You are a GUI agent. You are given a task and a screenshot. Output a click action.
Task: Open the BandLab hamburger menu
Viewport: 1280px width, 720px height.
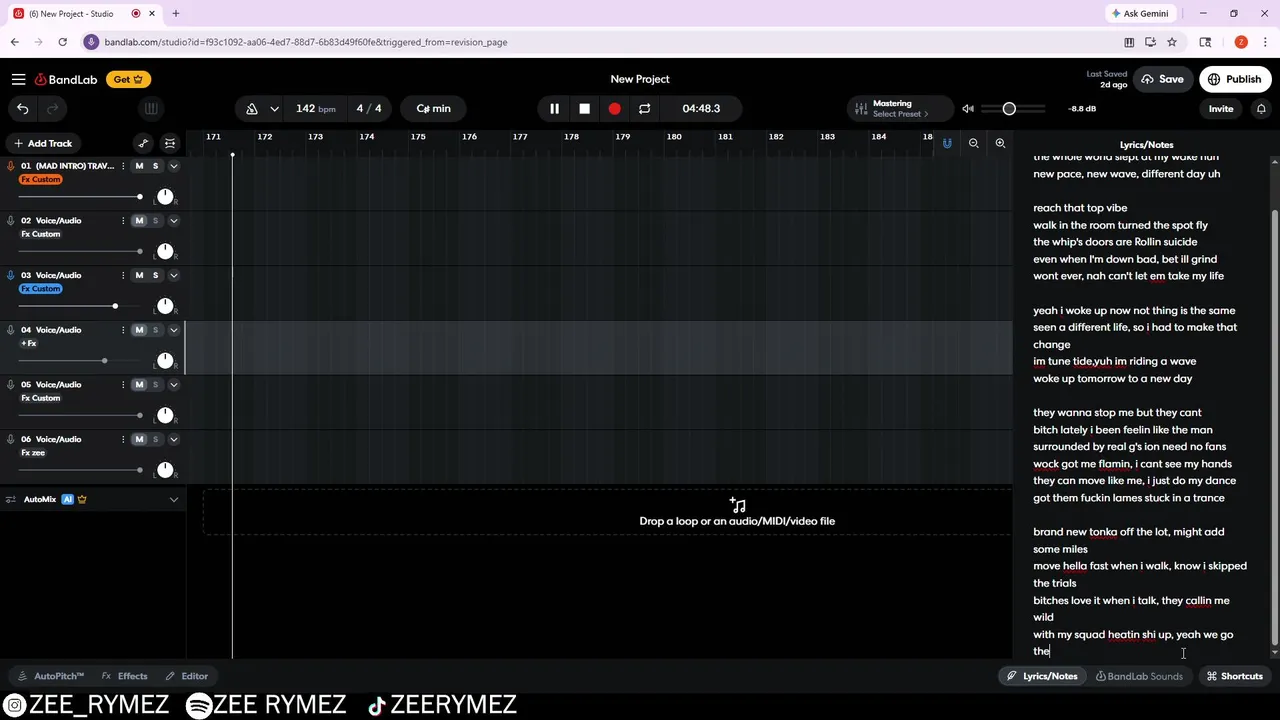click(18, 79)
